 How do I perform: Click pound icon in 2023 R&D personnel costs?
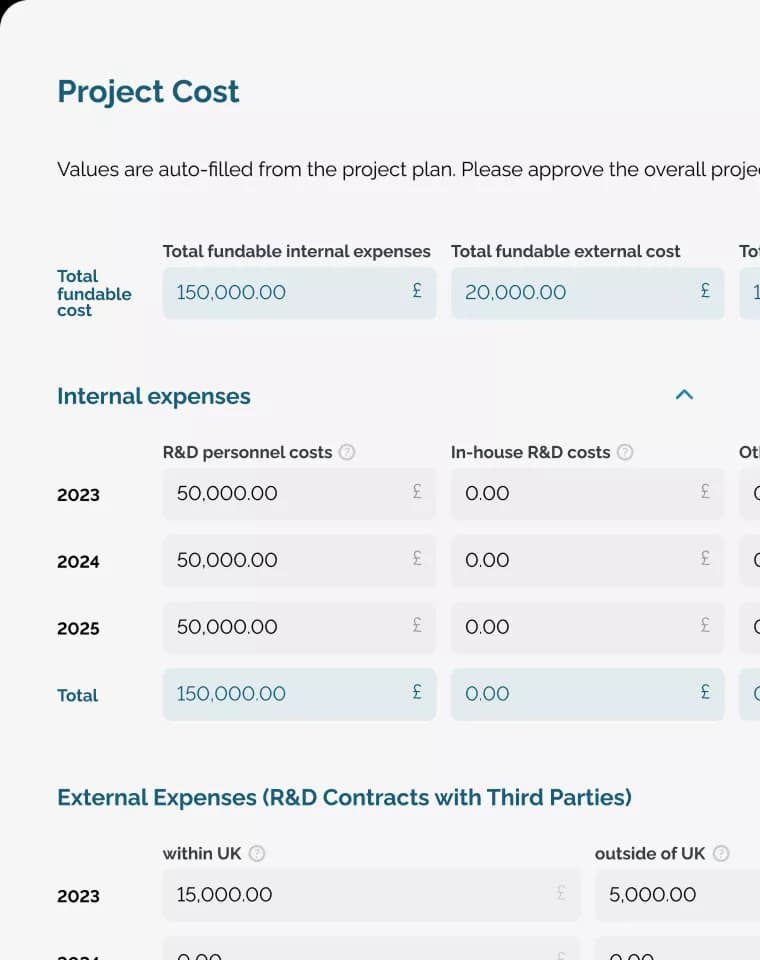[417, 491]
